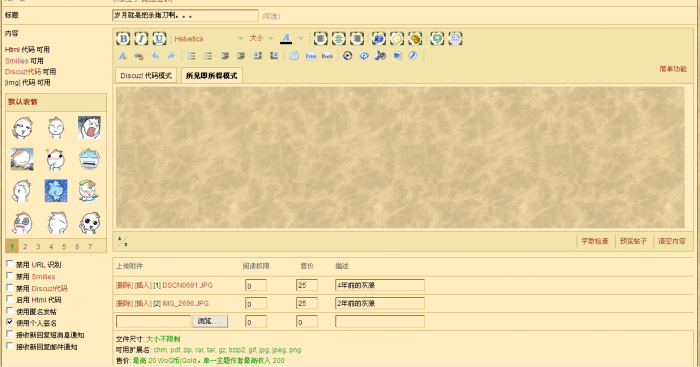The image size is (700, 367).
Task: Edit description field for IMG_2696.JPG
Action: pos(380,304)
